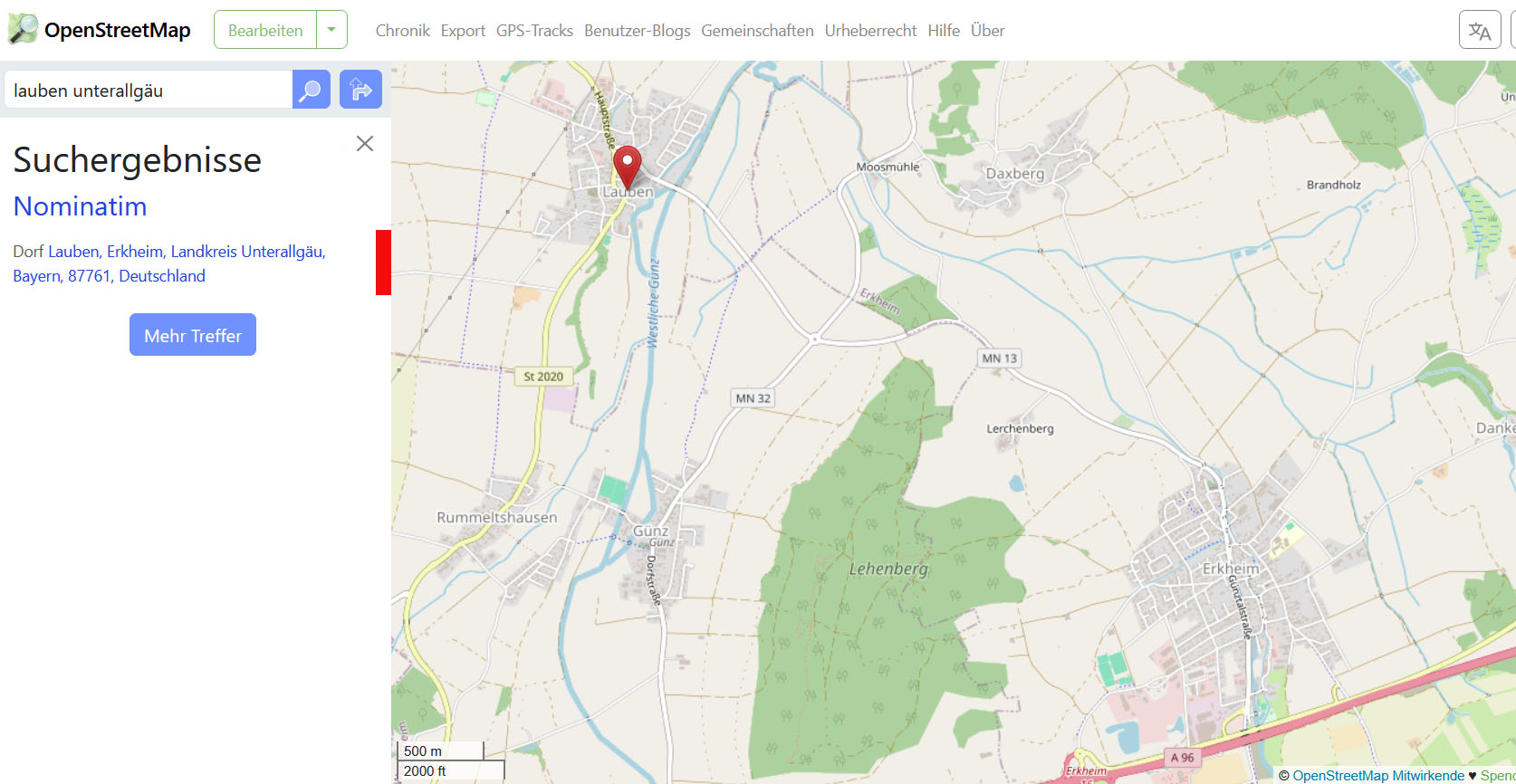Open OpenStreetMap Mitwirkende attribution link
The height and width of the screenshot is (784, 1516).
[1377, 776]
